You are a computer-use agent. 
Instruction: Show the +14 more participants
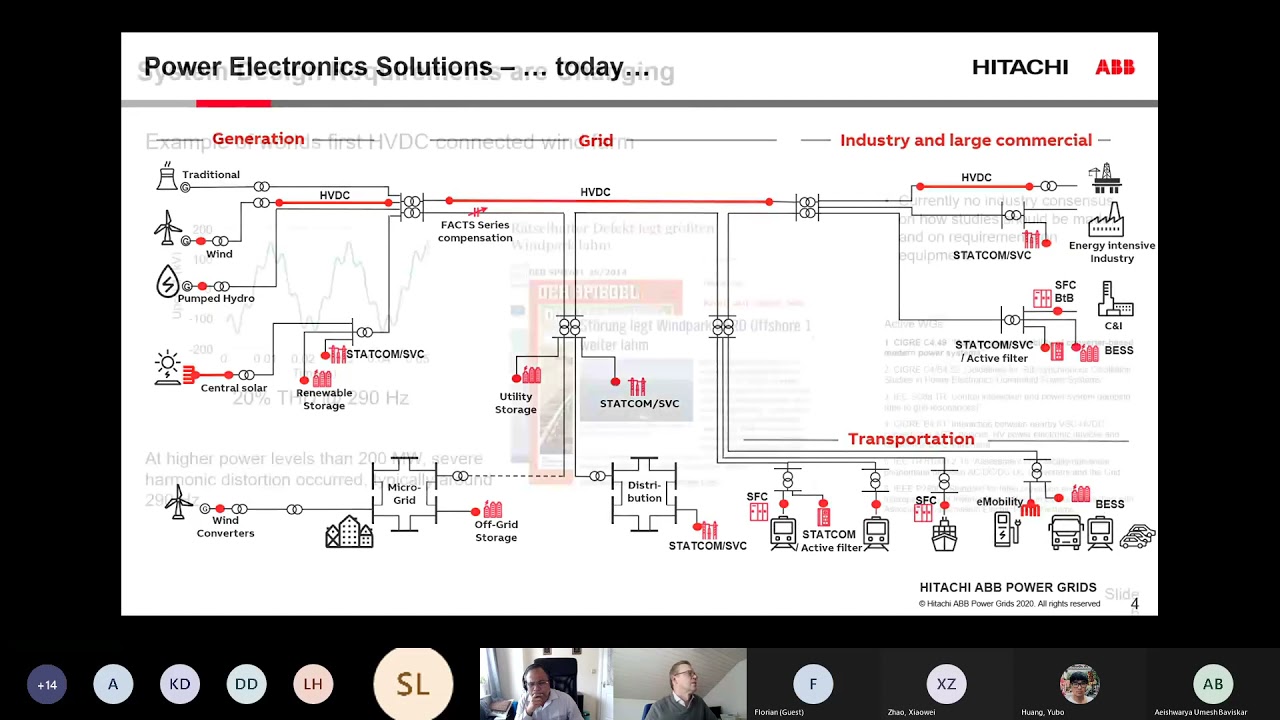pyautogui.click(x=47, y=684)
